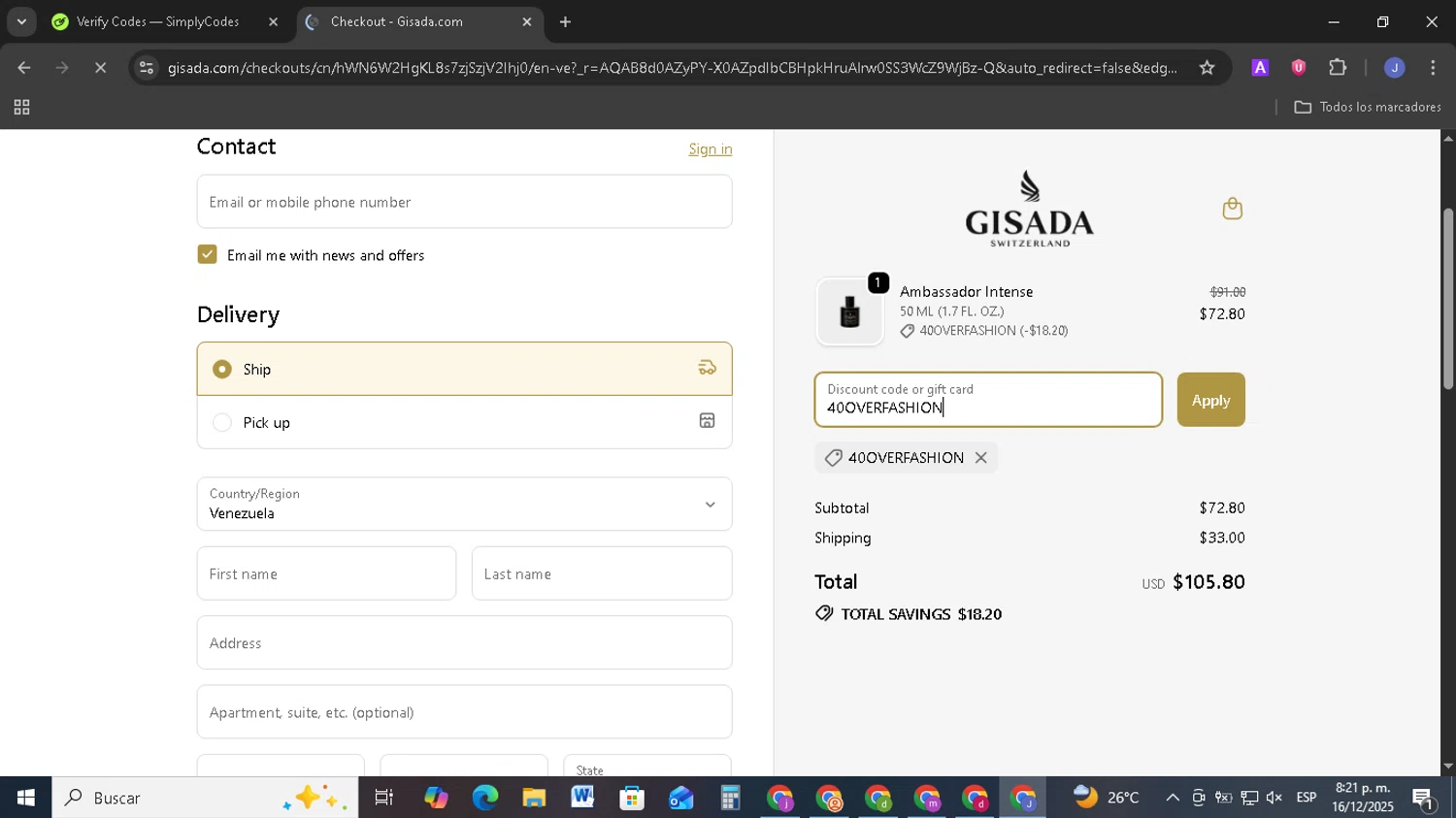Click the TOTAL SAVINGS $18.20 text
The width and height of the screenshot is (1456, 818).
tap(921, 614)
